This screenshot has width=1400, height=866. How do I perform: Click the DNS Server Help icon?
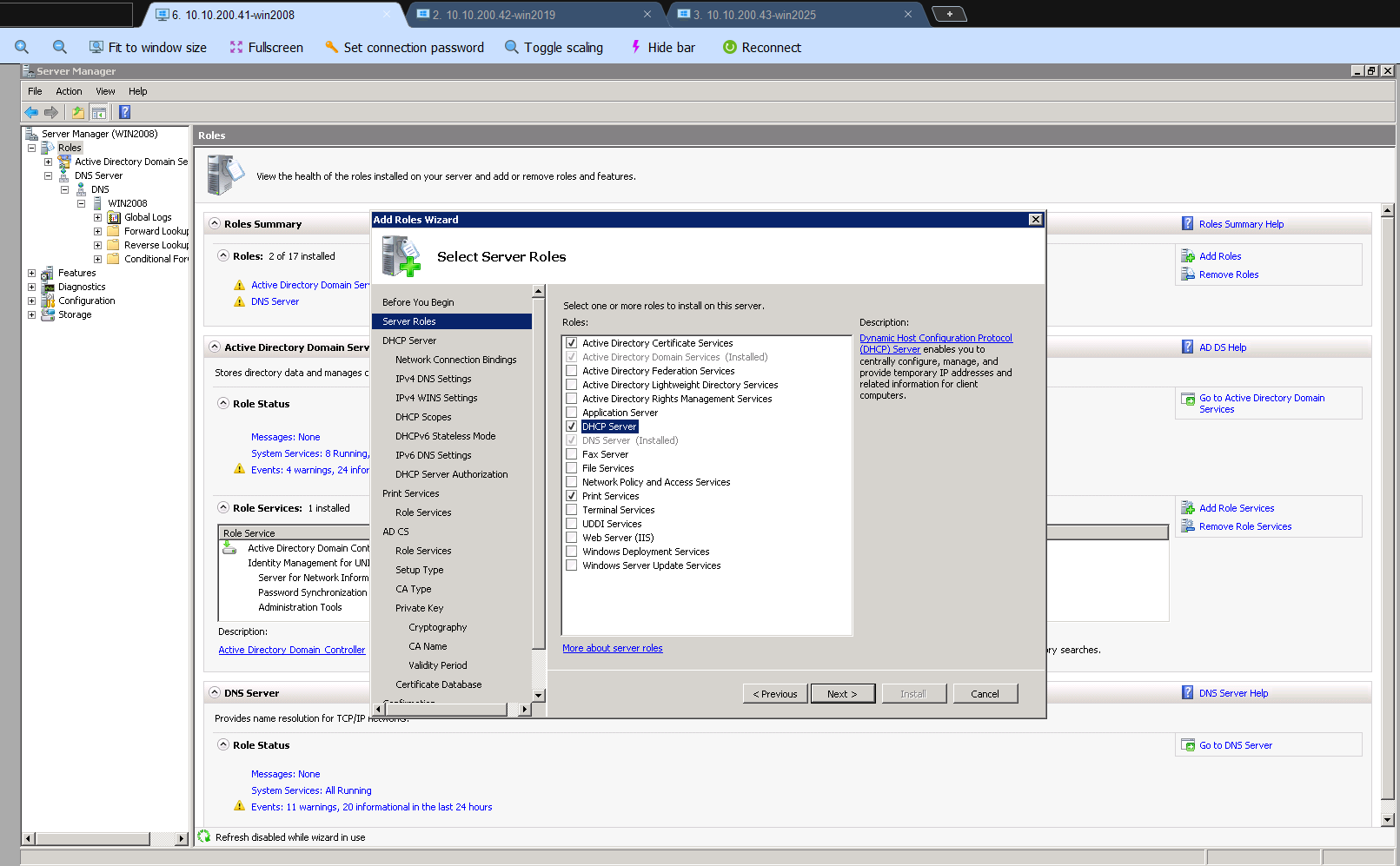[1188, 693]
